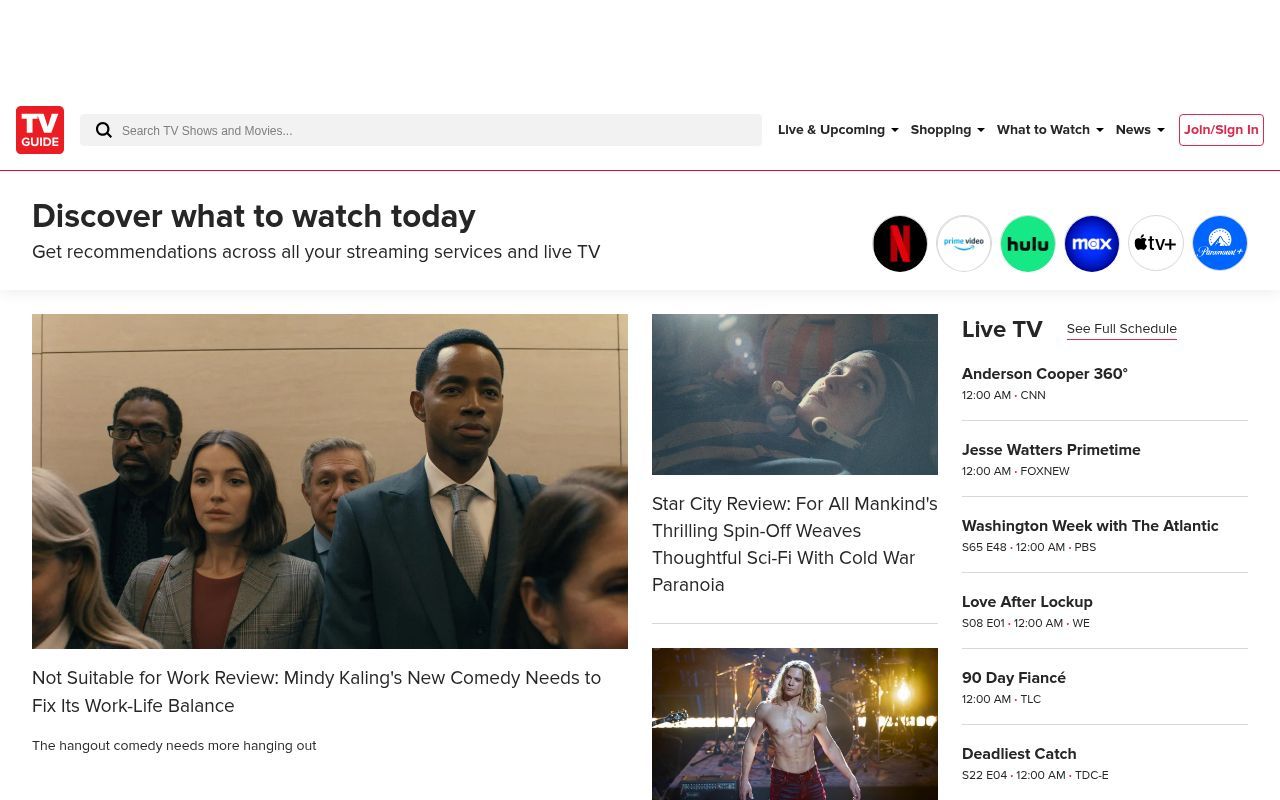Select the 90 Day Fiancé listing

pyautogui.click(x=1014, y=678)
